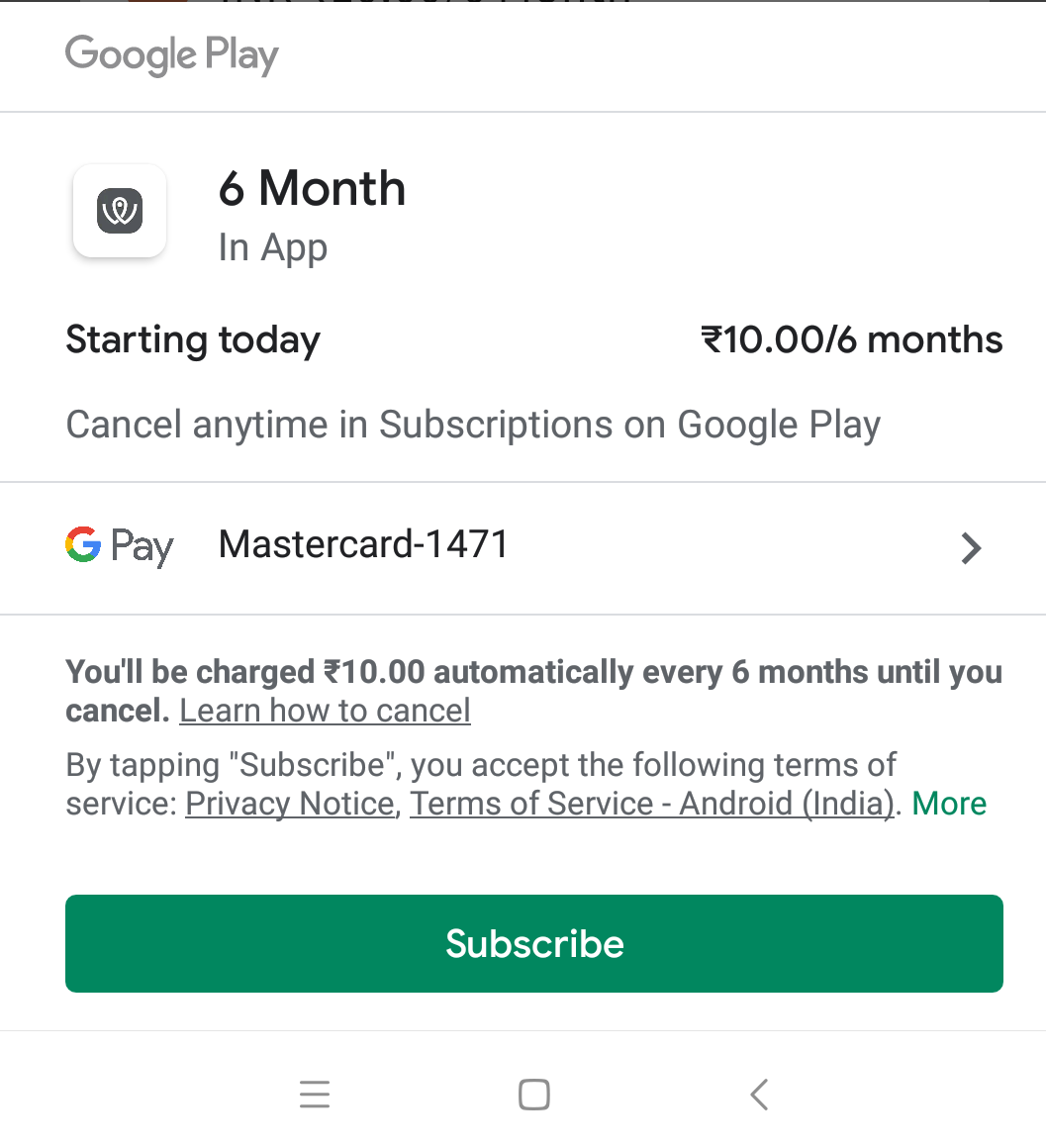Tap the G Pay logo
Viewport: 1046px width, 1148px height.
coord(120,546)
